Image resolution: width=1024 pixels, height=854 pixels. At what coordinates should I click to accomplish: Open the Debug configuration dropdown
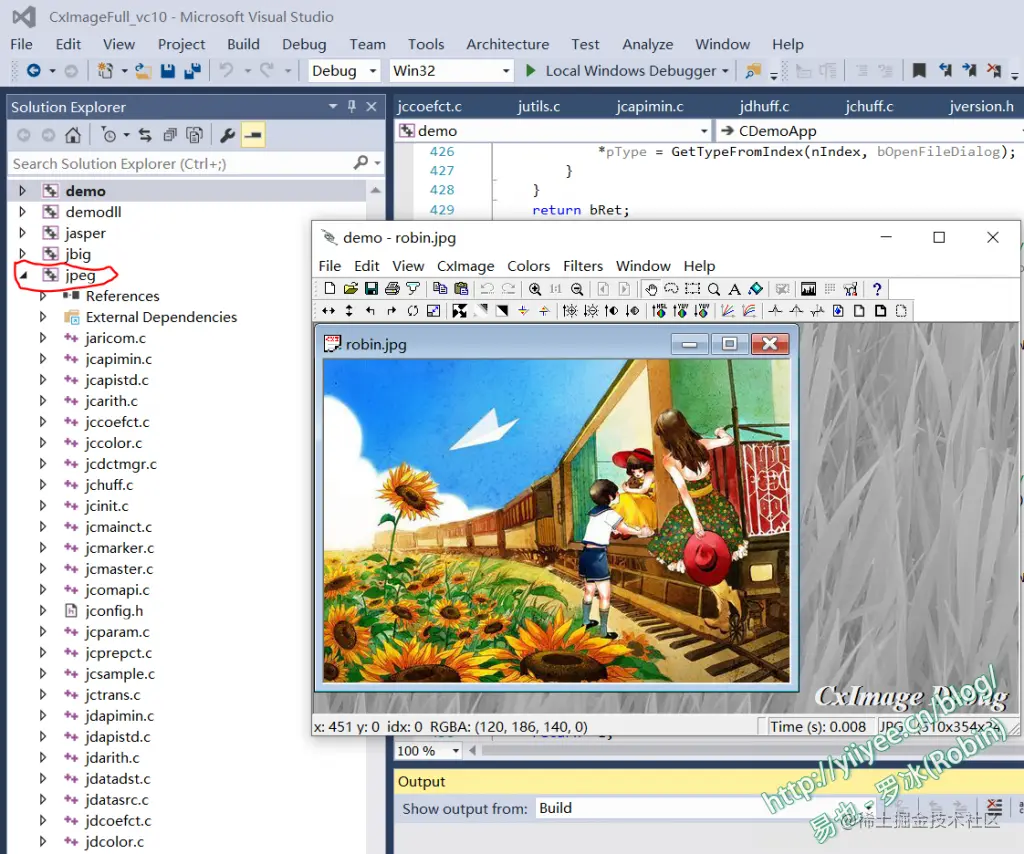click(x=344, y=71)
